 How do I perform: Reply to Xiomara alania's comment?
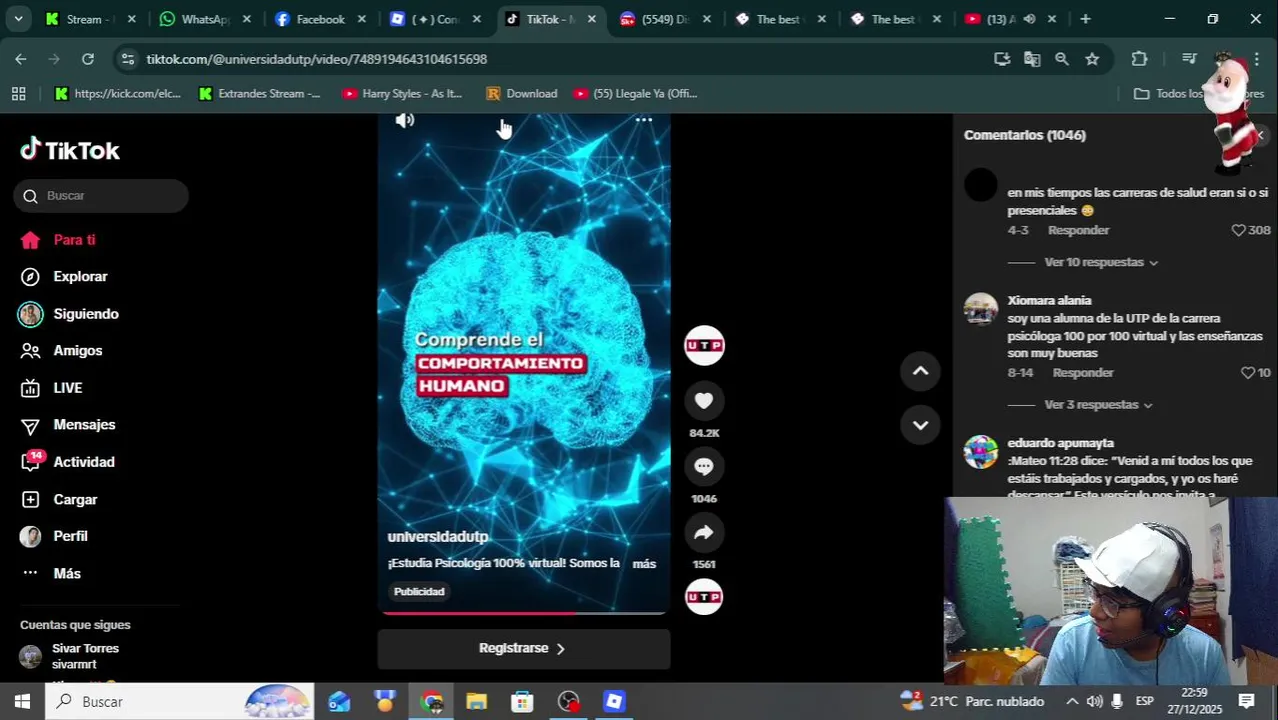[x=1083, y=373]
